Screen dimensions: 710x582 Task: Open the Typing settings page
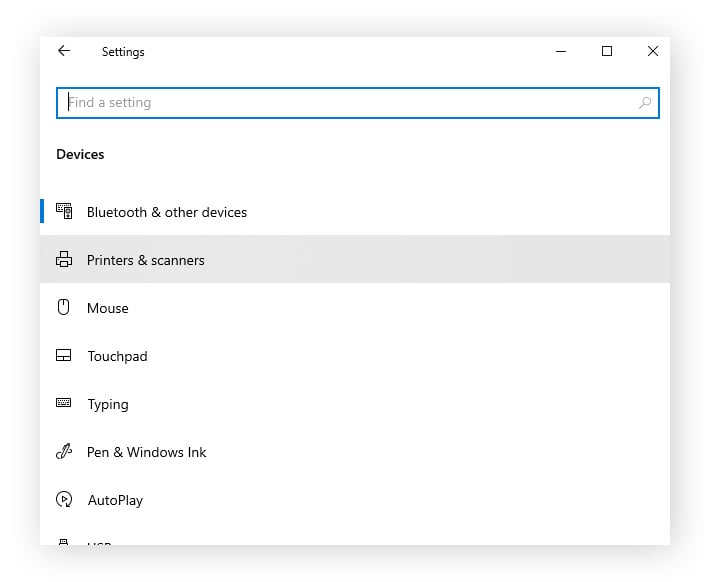107,404
